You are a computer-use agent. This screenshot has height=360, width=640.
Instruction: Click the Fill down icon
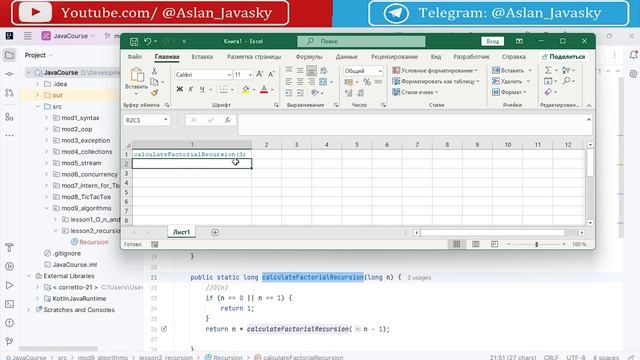548,81
